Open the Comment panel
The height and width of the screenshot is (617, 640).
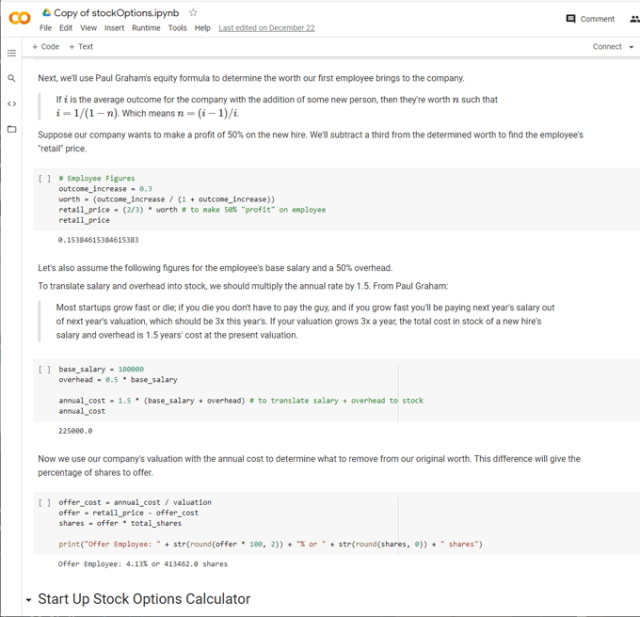pos(590,19)
